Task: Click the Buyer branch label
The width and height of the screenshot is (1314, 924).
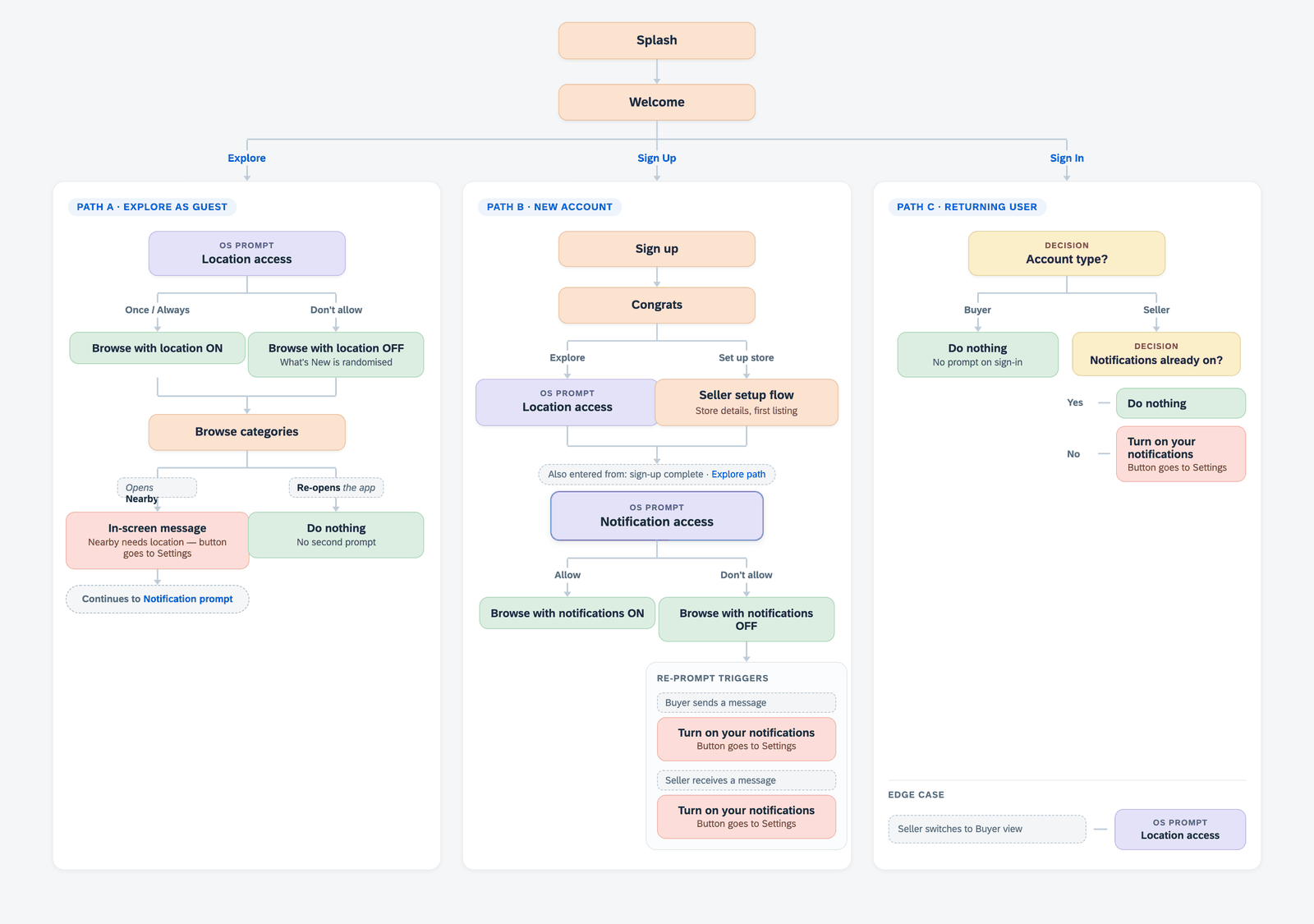Action: pyautogui.click(x=977, y=310)
